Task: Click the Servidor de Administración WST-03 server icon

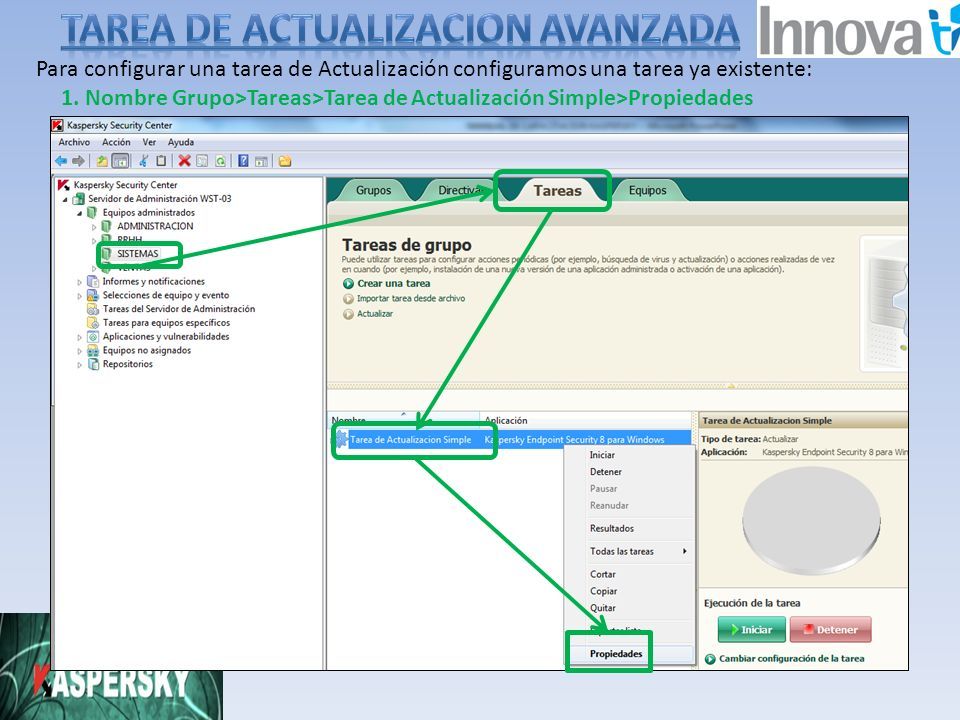Action: click(78, 199)
